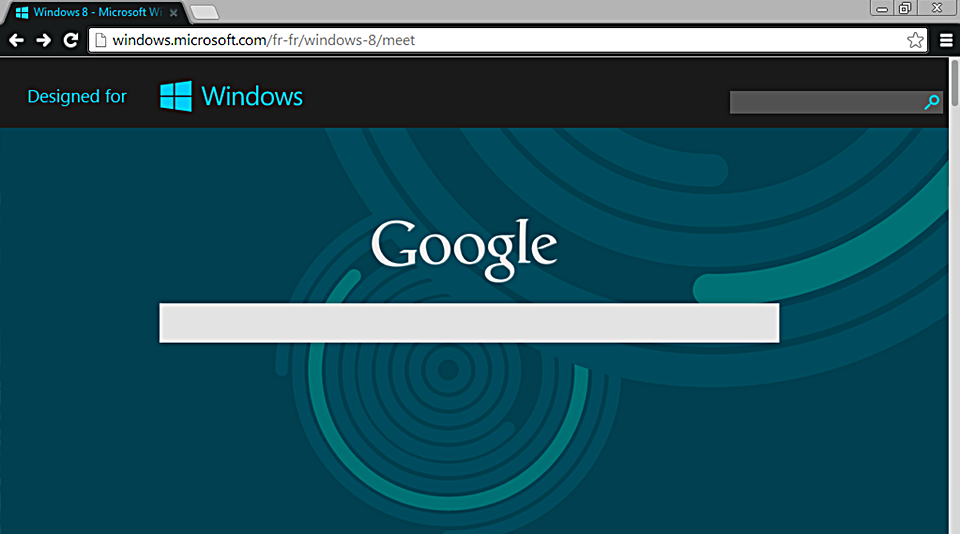Open the Chrome hamburger menu

click(x=946, y=40)
